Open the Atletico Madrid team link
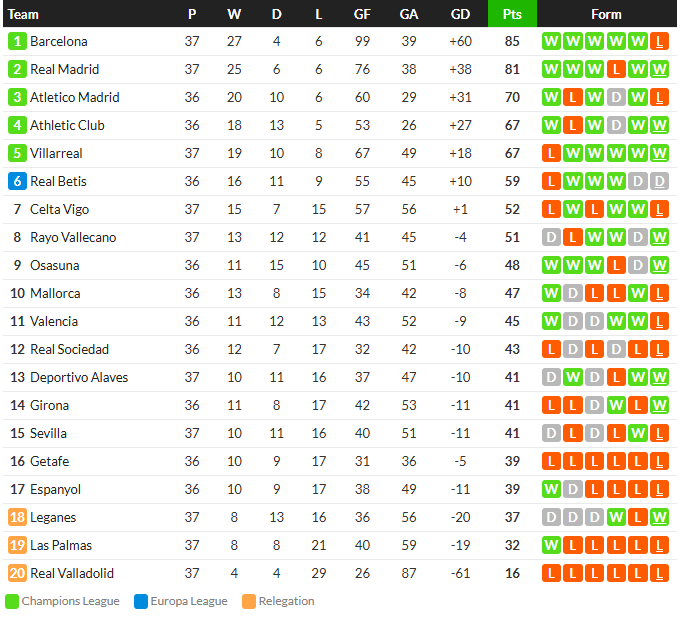This screenshot has height=617, width=680. pos(75,97)
